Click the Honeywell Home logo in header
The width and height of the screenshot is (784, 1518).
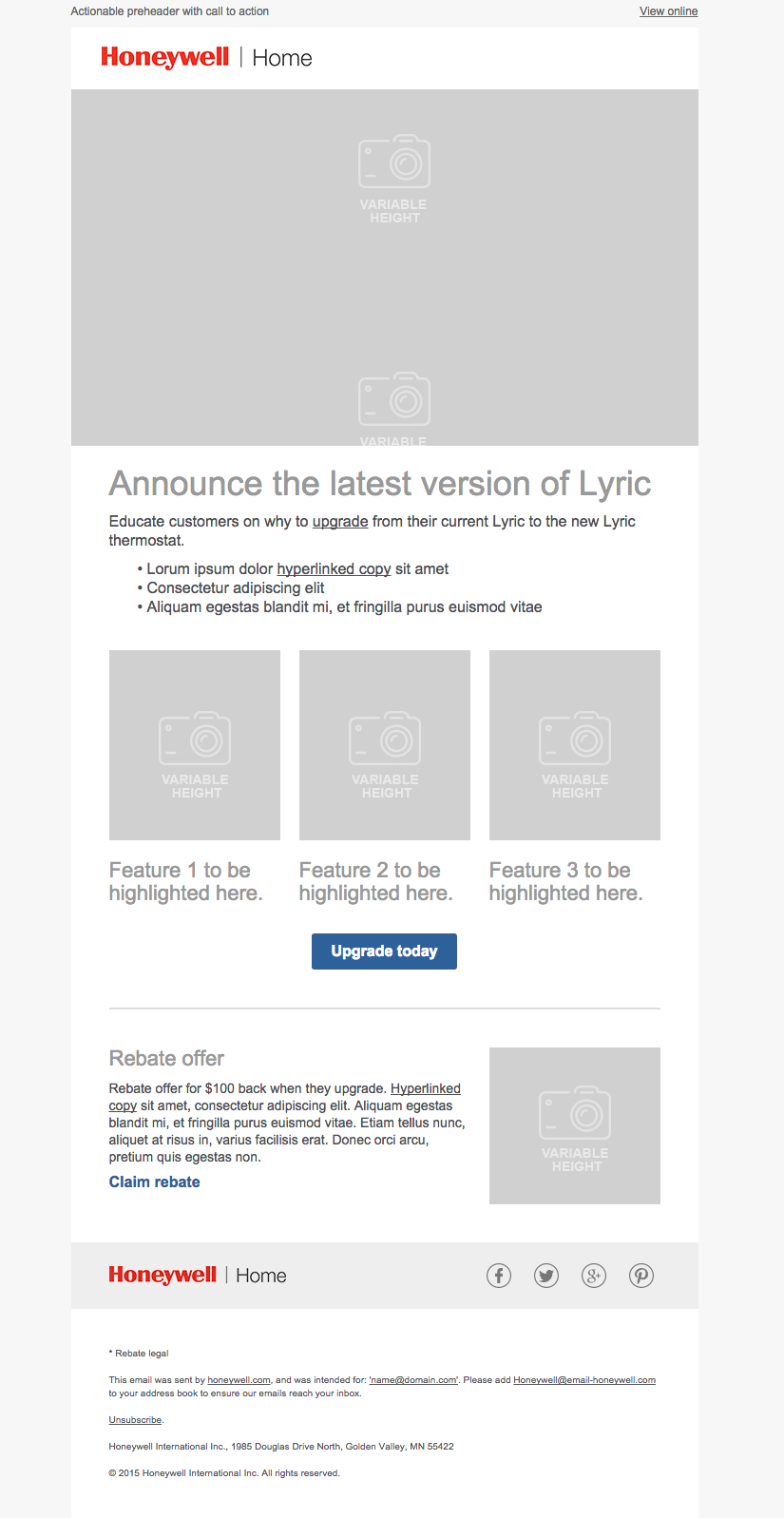pos(206,58)
